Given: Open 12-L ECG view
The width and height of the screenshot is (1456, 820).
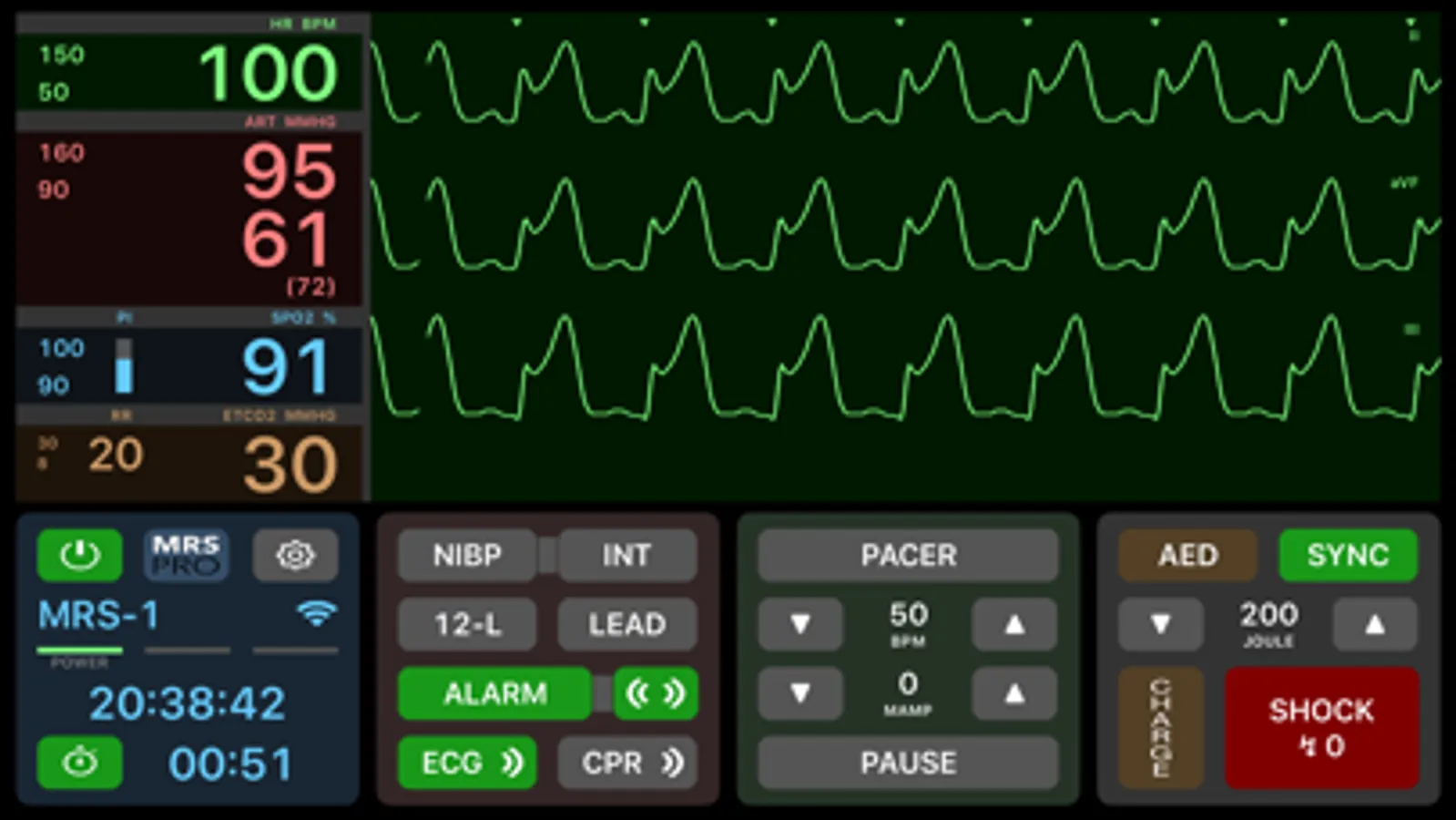Looking at the screenshot, I should tap(467, 624).
